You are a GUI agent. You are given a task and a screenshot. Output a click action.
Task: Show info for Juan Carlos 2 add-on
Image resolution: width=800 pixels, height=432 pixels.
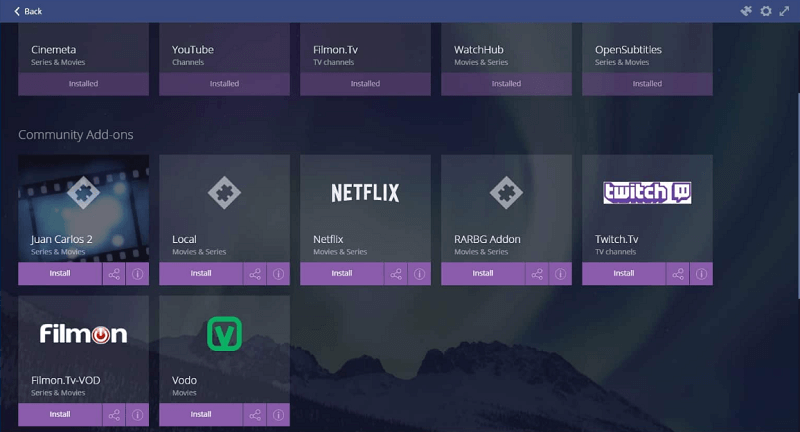138,274
